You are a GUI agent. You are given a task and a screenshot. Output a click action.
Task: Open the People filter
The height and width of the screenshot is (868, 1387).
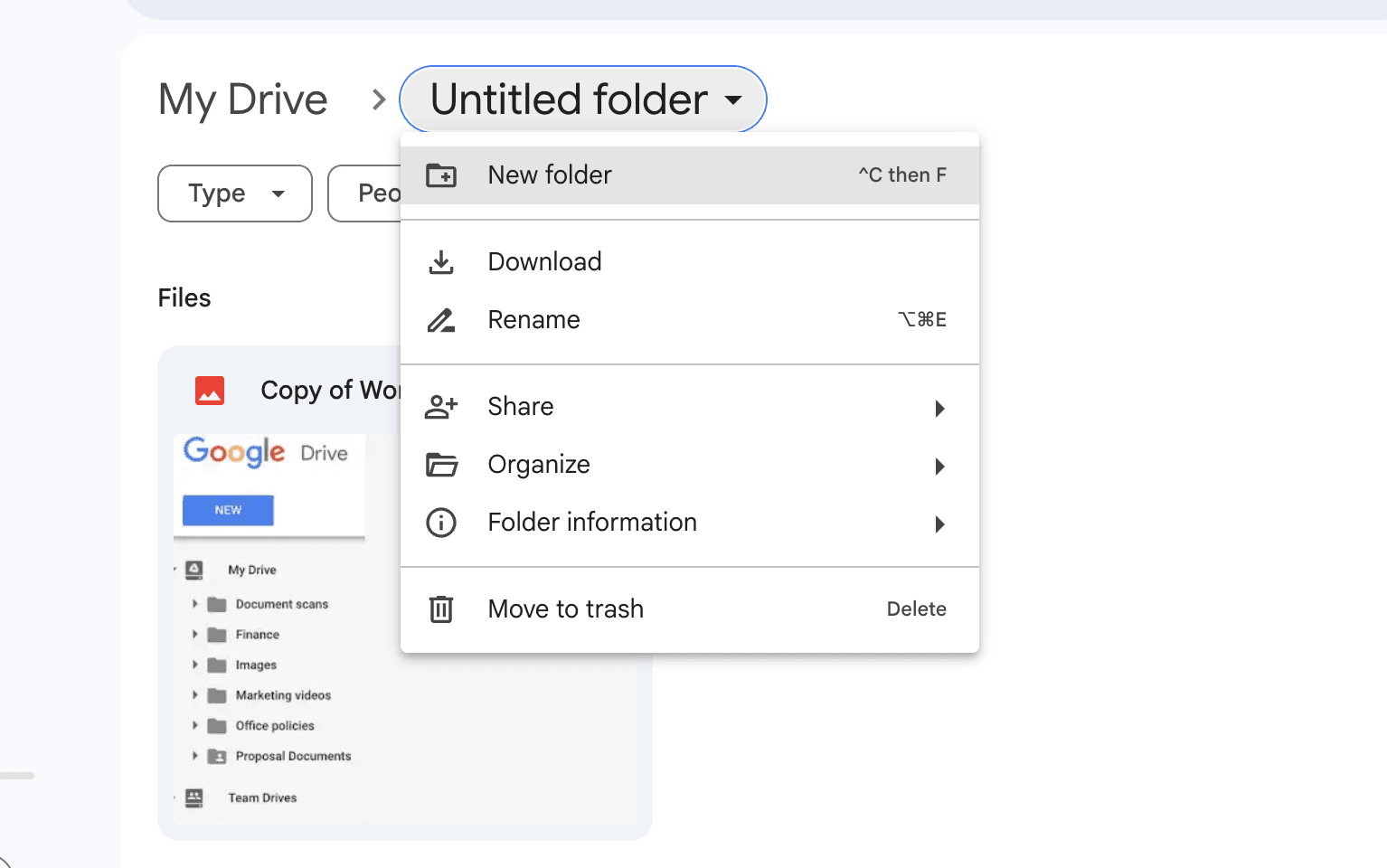380,193
